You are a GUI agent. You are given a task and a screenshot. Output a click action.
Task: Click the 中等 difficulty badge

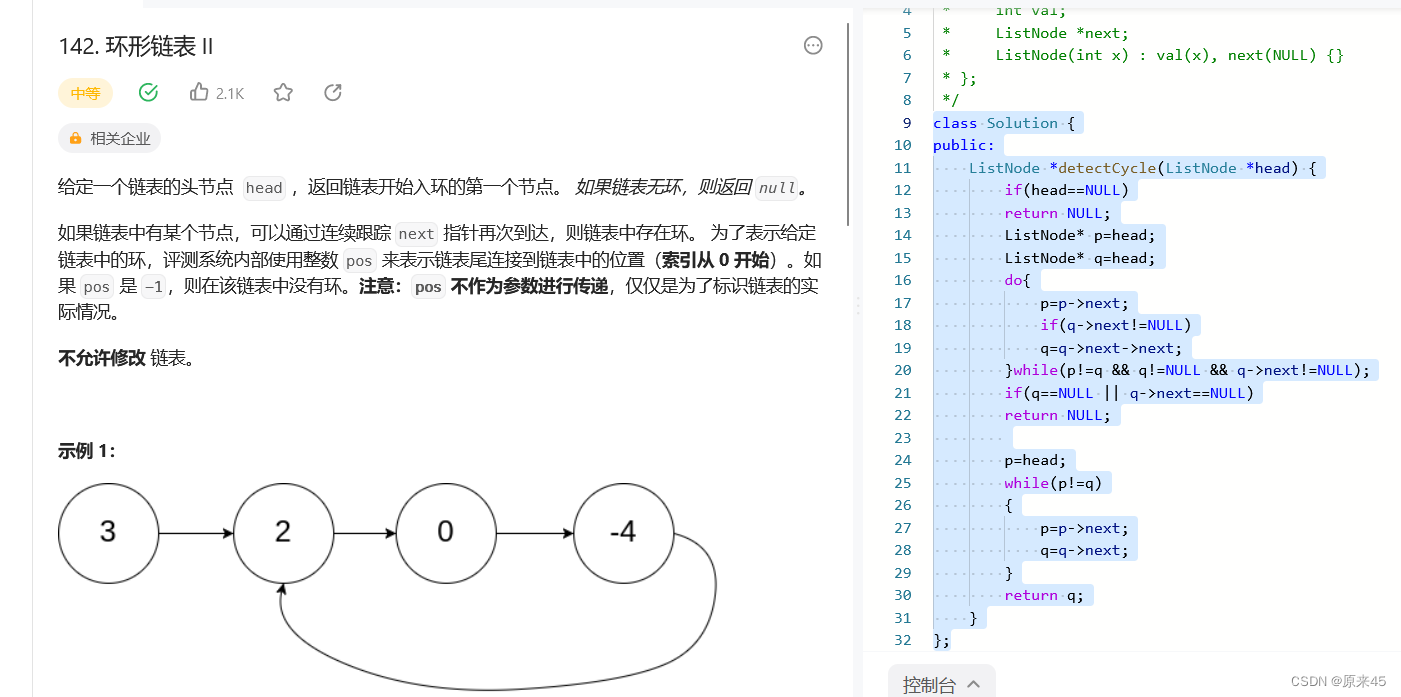point(85,92)
